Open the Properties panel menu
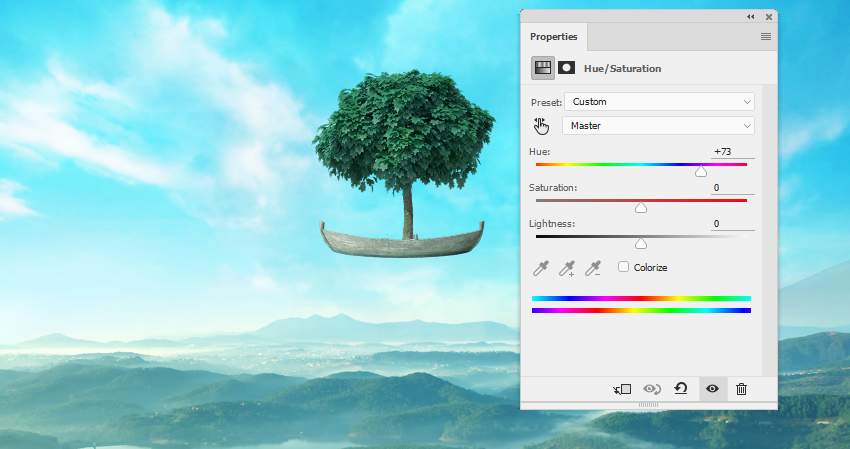The height and width of the screenshot is (449, 850). click(x=765, y=36)
